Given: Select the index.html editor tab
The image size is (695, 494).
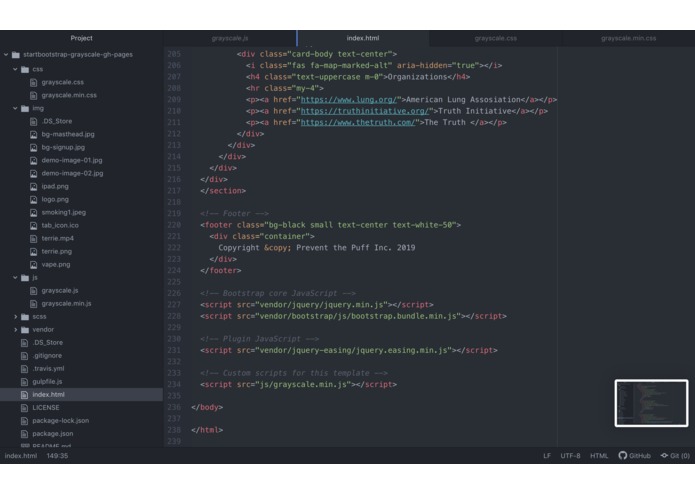Looking at the screenshot, I should (363, 38).
